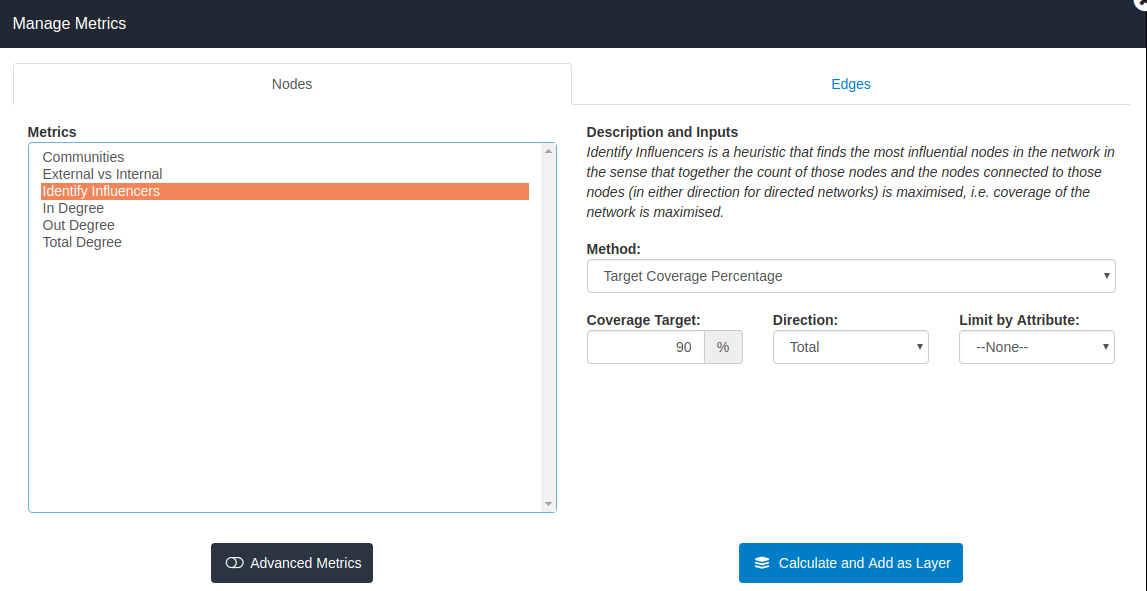Screen dimensions: 1147x591
Task: Click the Metrics list scroll up arrow
Action: (548, 151)
